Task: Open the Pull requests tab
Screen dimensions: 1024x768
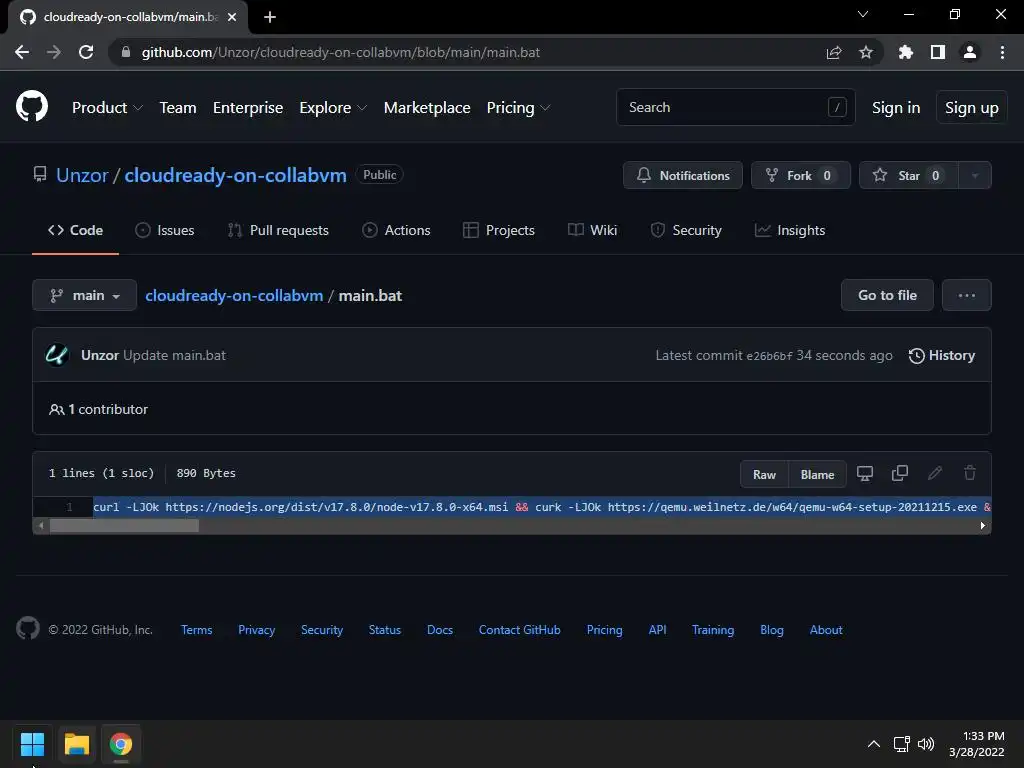Action: pyautogui.click(x=278, y=231)
